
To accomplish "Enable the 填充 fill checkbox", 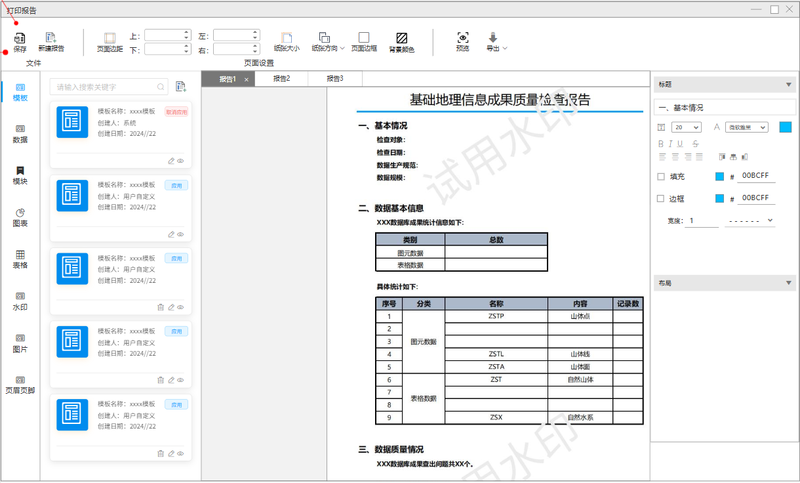I will pos(661,176).
